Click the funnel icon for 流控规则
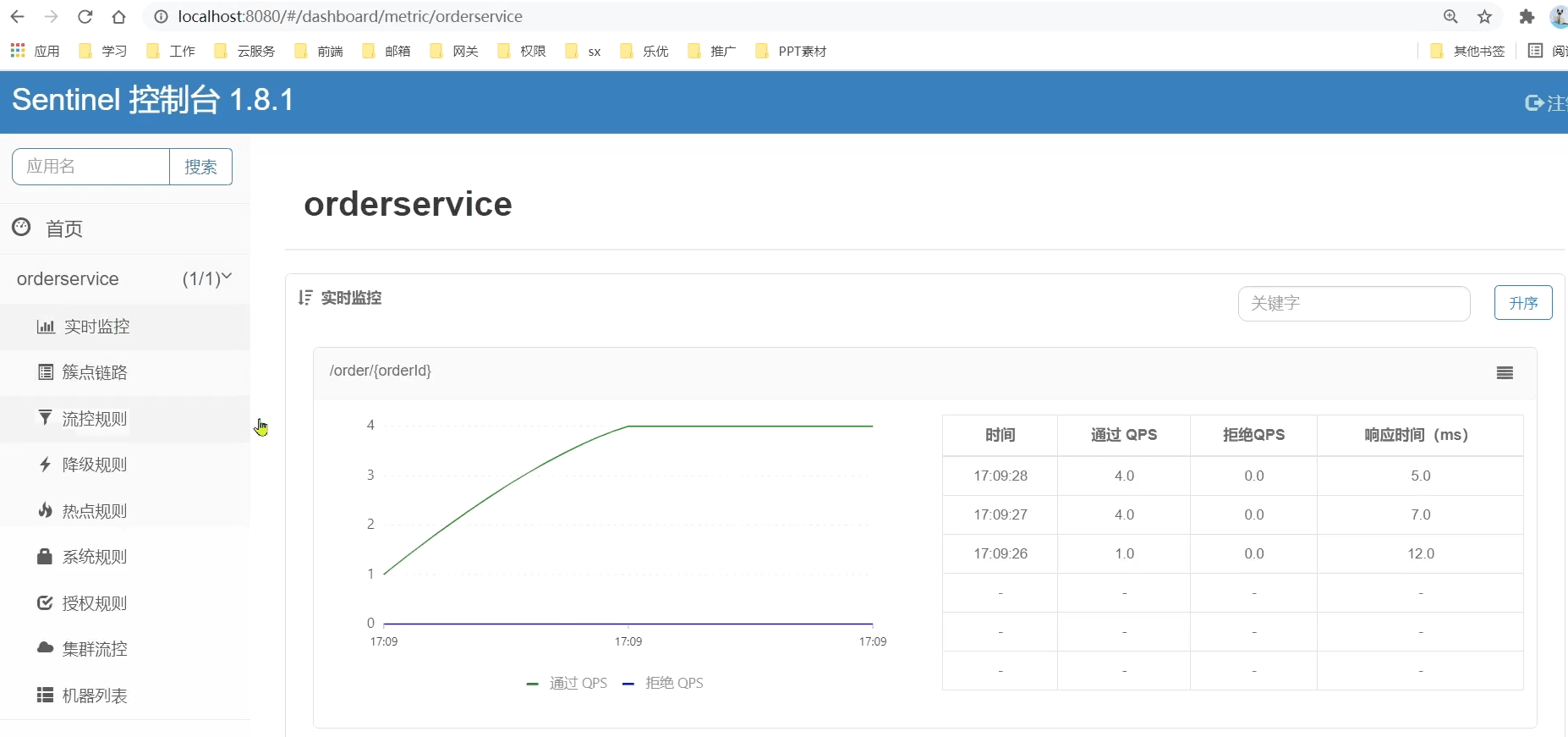The width and height of the screenshot is (1568, 737). coord(46,418)
